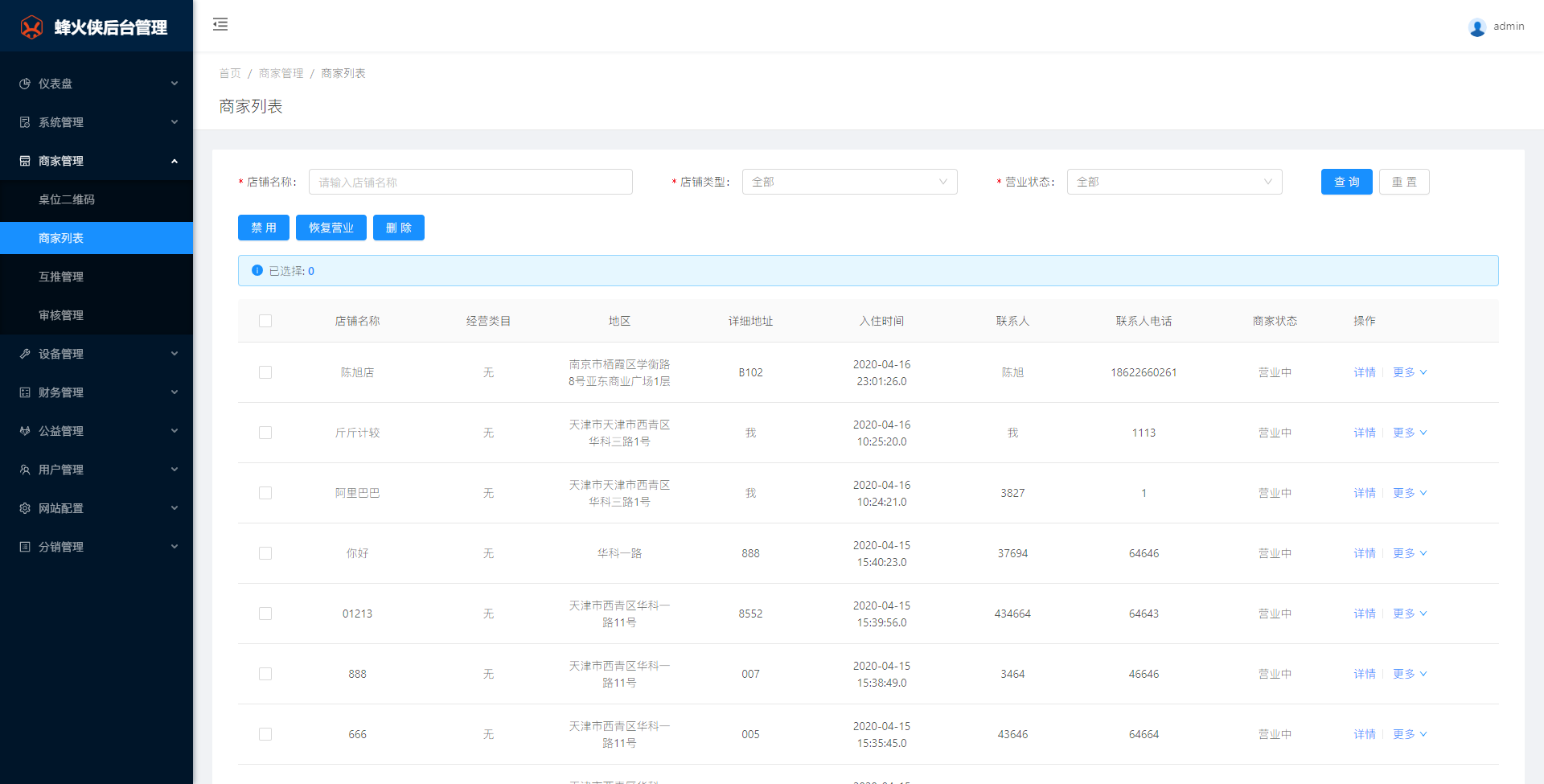Open the 公益管理 menu
The width and height of the screenshot is (1544, 784).
(96, 431)
